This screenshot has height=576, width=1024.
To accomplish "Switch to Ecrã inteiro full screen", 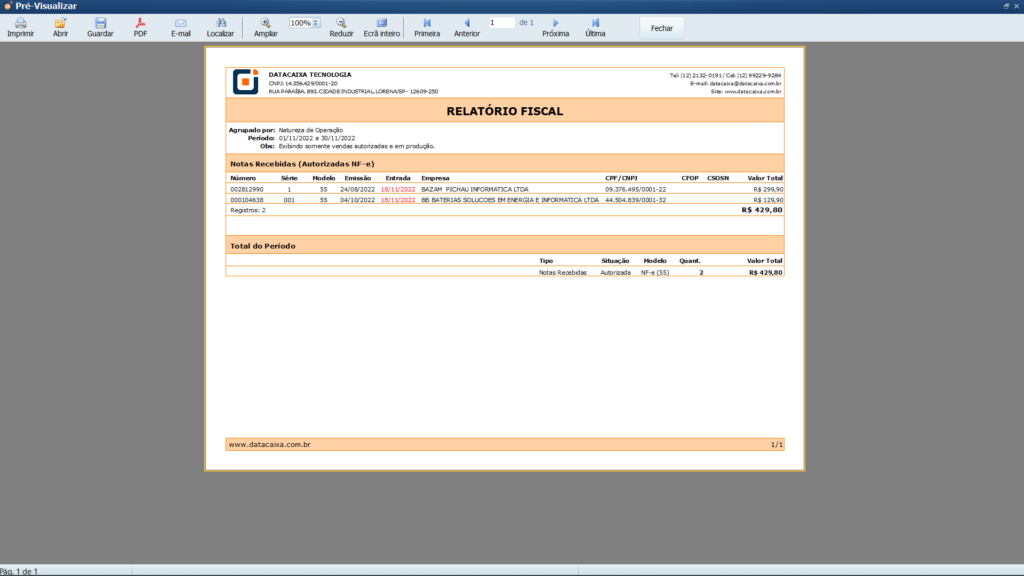I will (381, 23).
